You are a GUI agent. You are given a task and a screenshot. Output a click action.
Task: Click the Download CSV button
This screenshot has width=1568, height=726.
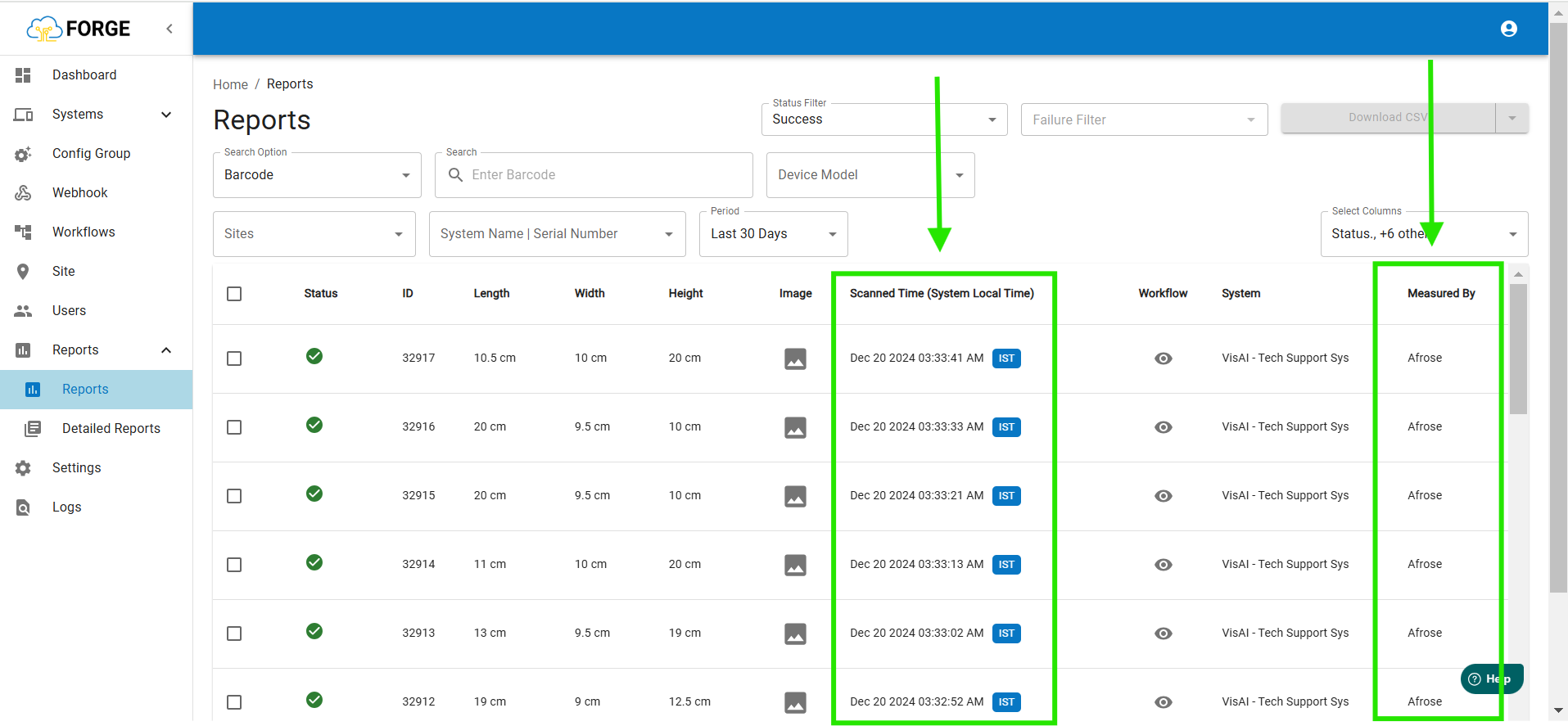tap(1387, 118)
